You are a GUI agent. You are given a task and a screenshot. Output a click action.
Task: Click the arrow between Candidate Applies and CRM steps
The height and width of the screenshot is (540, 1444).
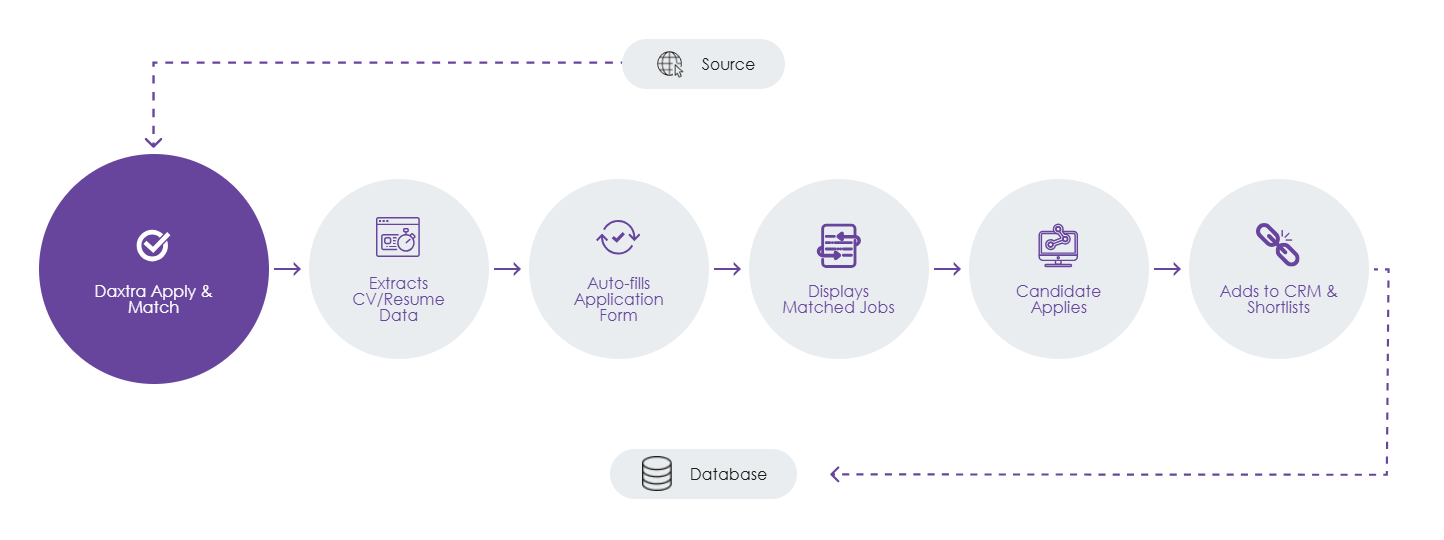1167,269
